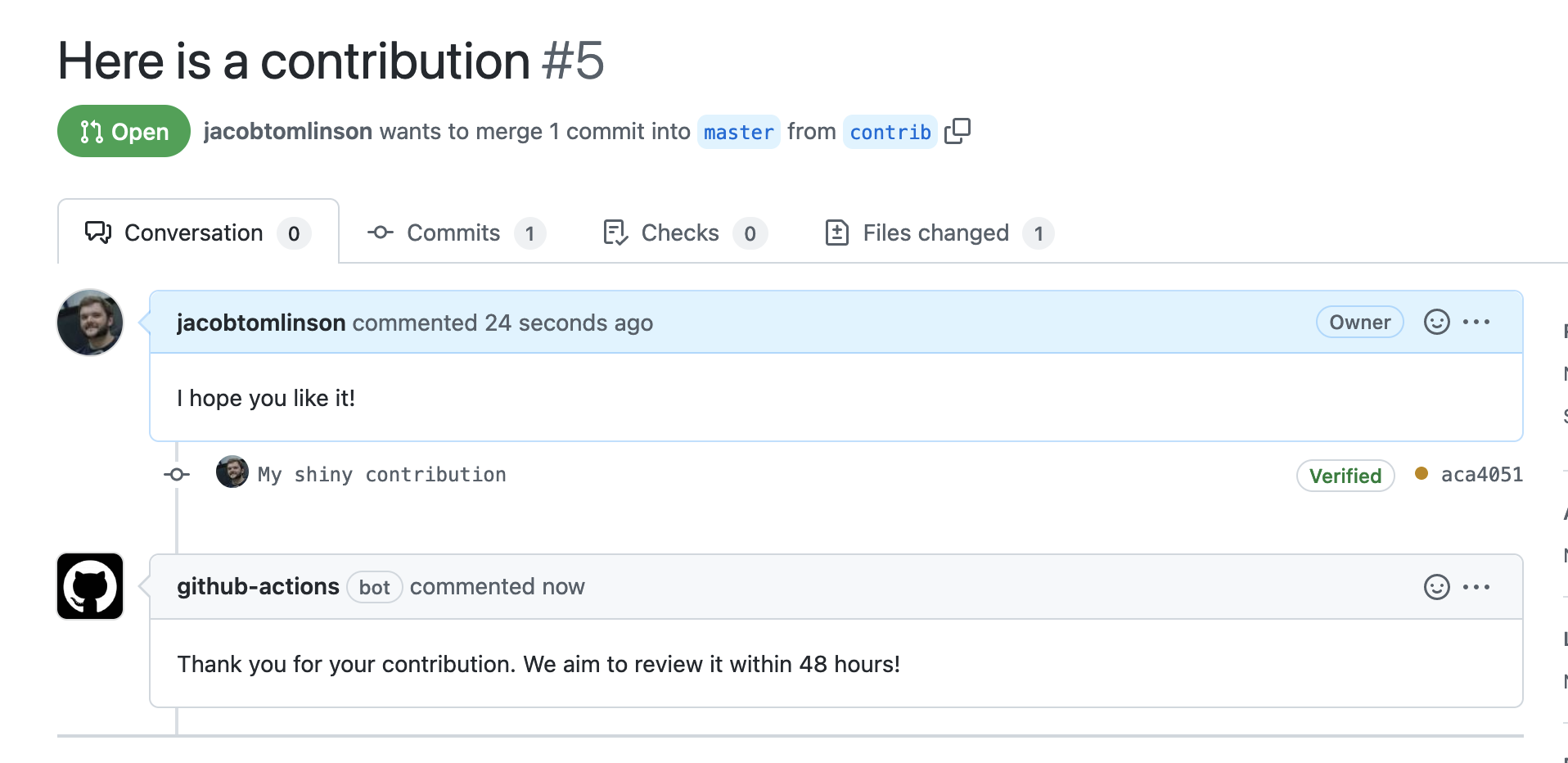Click the copy branch name icon
1568x763 pixels.
tap(957, 131)
